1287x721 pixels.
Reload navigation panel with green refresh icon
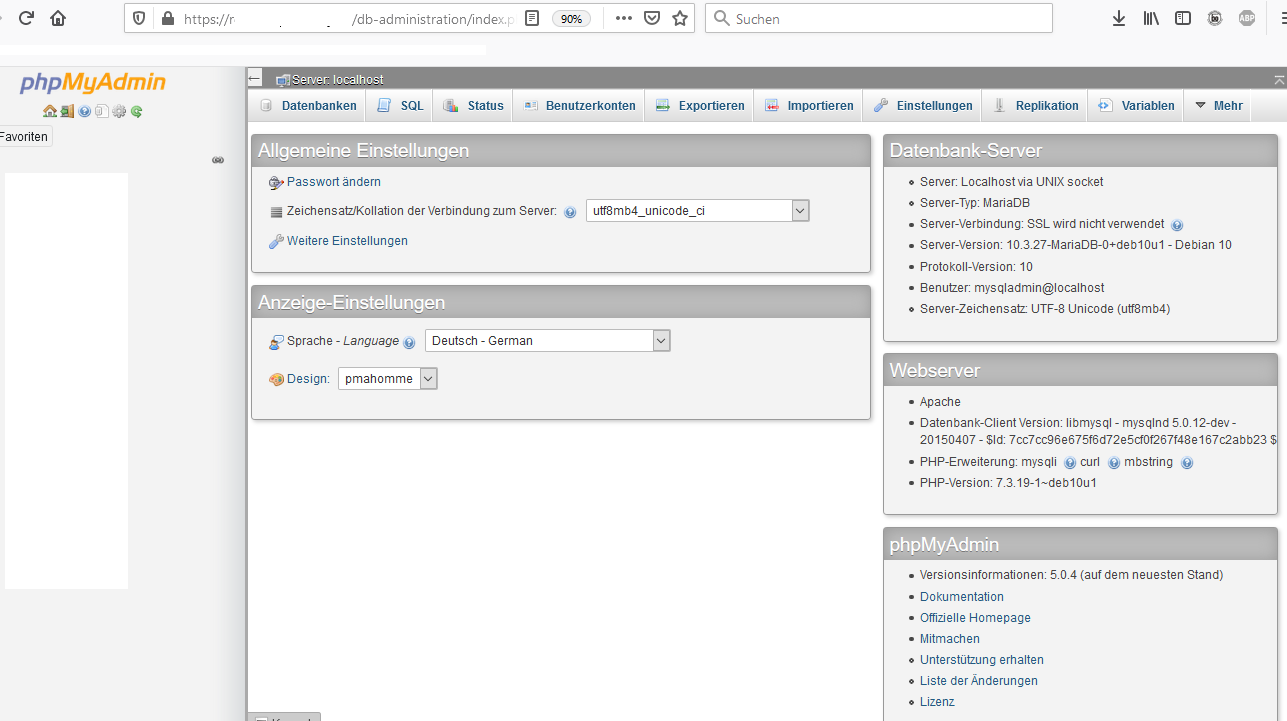pyautogui.click(x=136, y=111)
